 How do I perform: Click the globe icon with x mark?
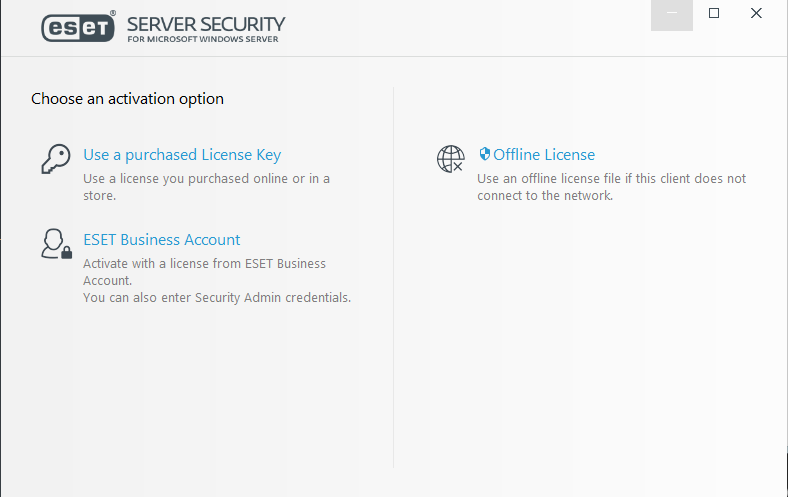(450, 159)
